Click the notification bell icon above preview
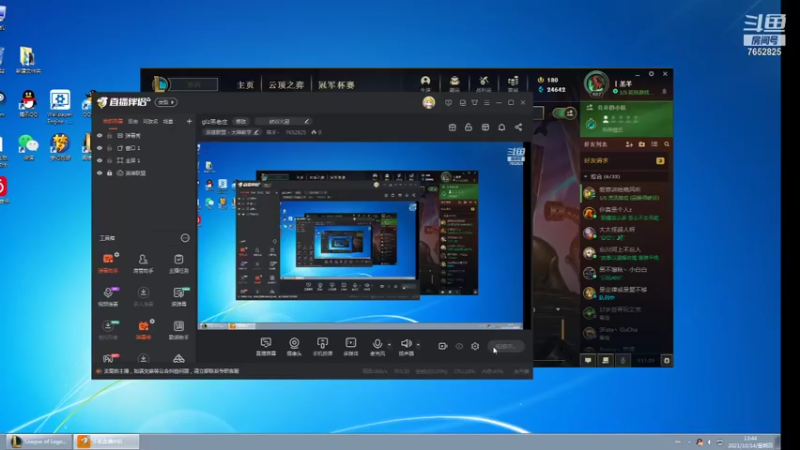800x450 pixels. click(502, 127)
